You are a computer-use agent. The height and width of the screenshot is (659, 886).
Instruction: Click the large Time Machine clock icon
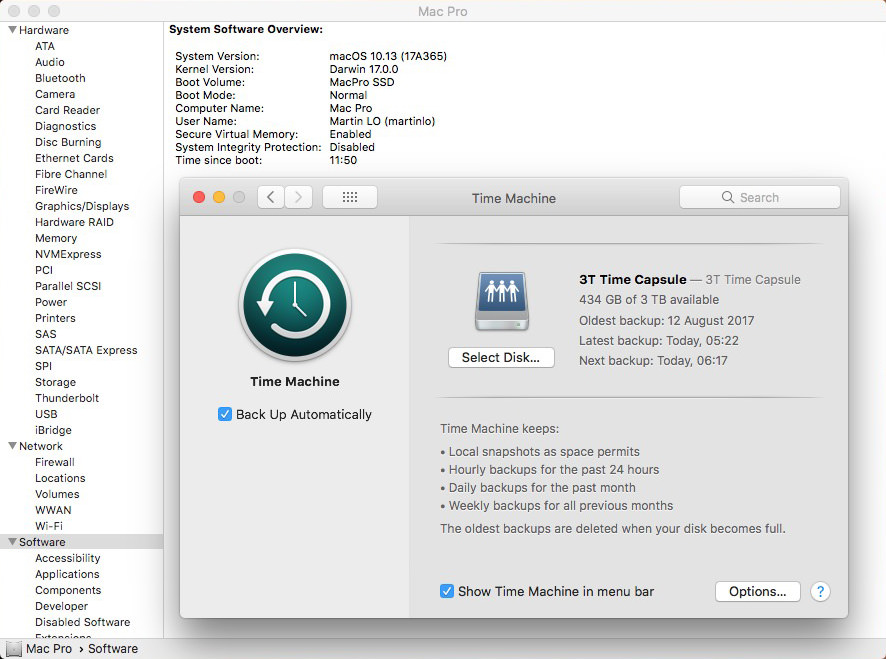295,305
